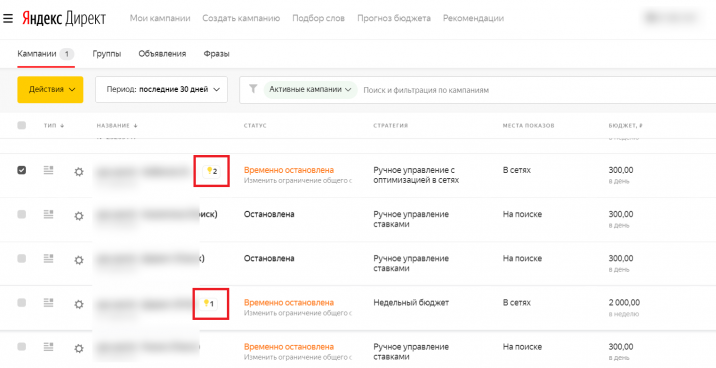Expand the yellow Действия dropdown
The width and height of the screenshot is (716, 368).
coord(50,89)
